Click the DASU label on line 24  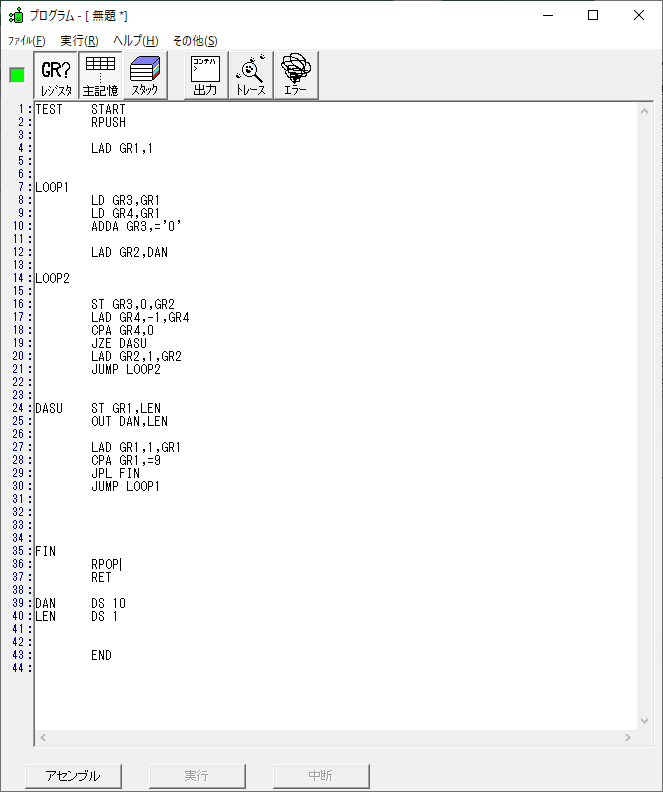(x=49, y=409)
